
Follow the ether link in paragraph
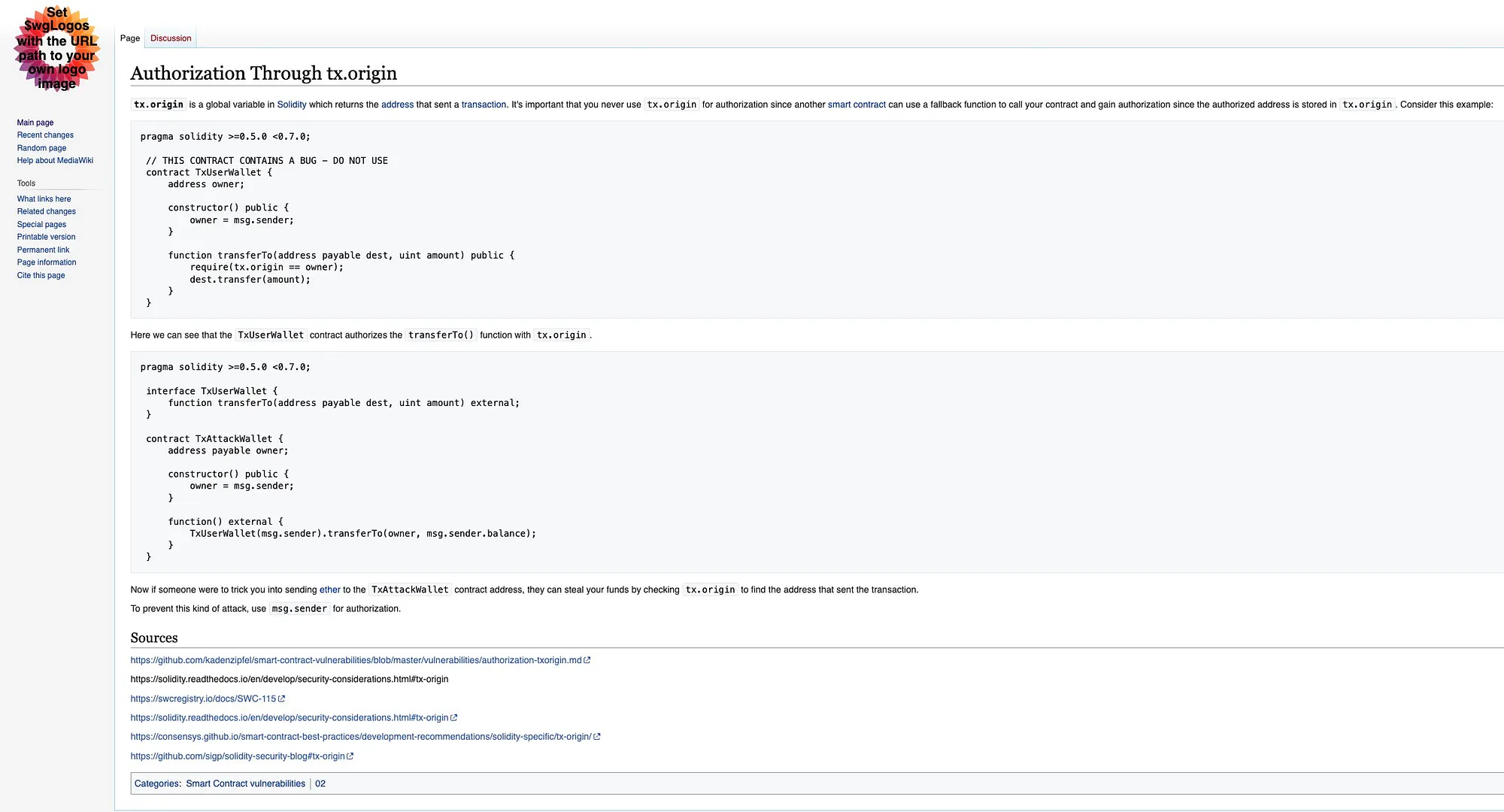click(x=329, y=590)
